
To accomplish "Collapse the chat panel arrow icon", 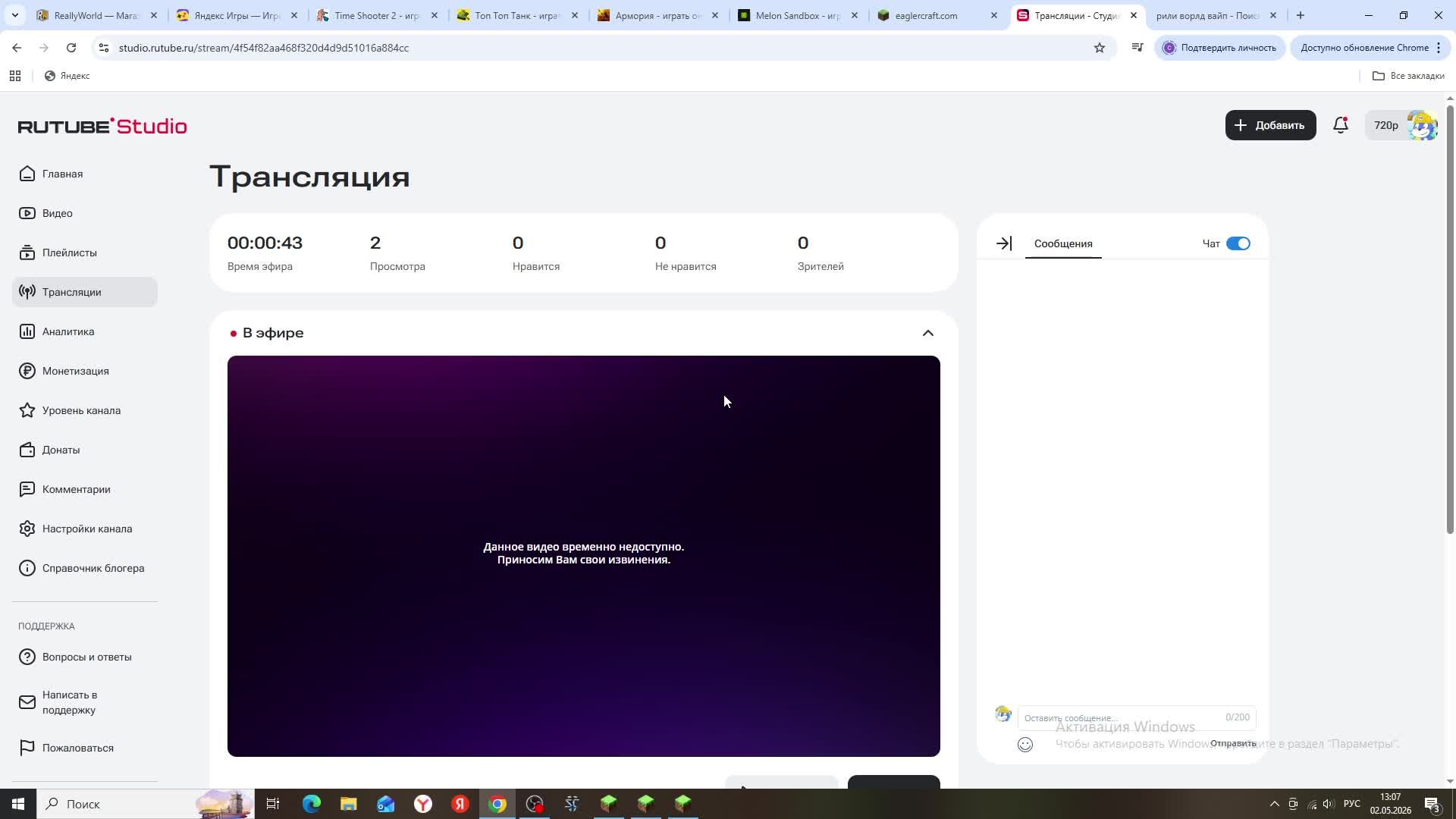I will [x=1004, y=243].
